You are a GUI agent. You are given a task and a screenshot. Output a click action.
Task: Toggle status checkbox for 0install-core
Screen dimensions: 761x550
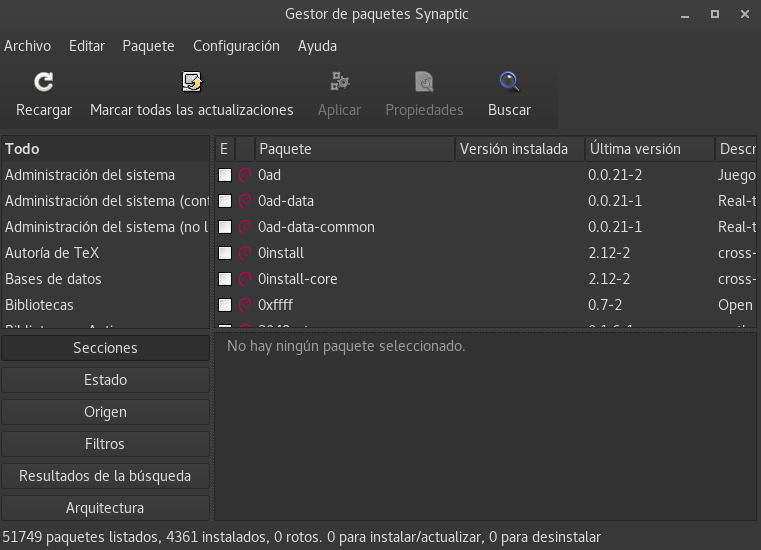225,279
